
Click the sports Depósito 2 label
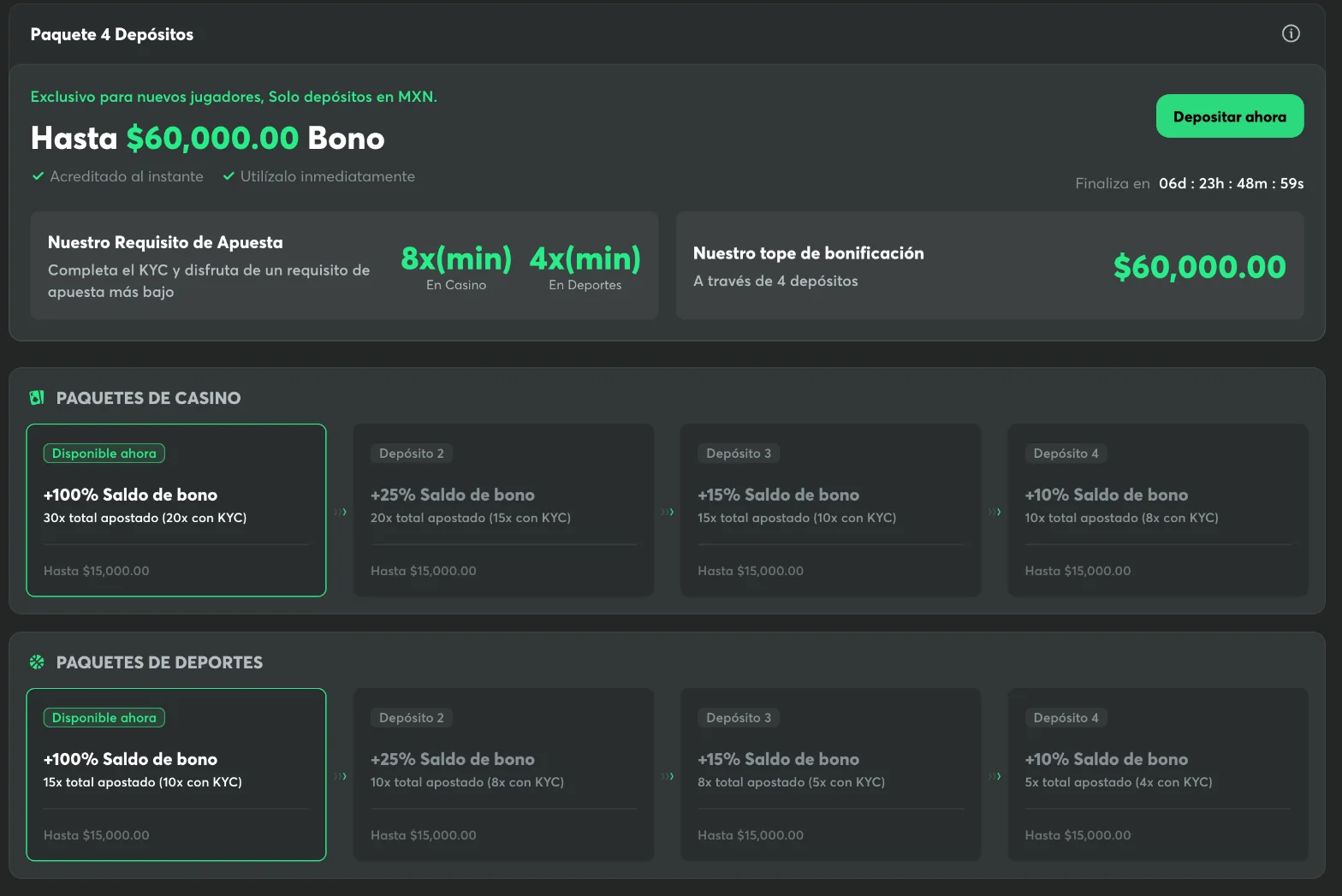(x=412, y=718)
